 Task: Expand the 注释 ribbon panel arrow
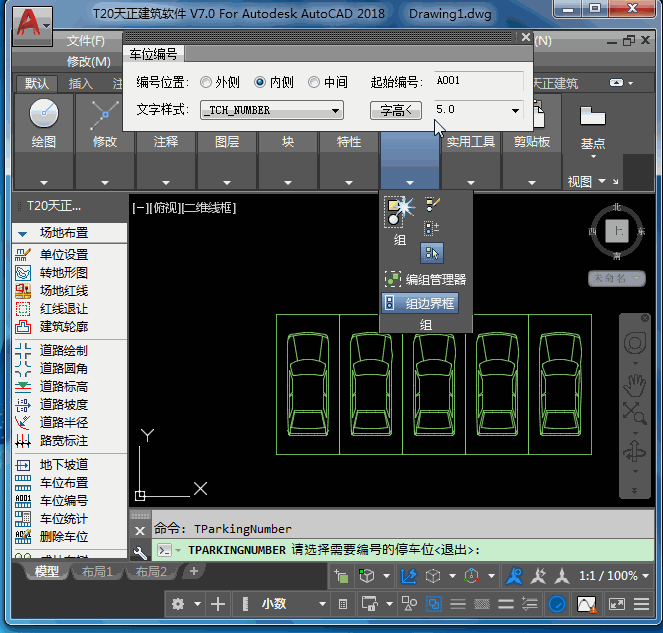click(x=166, y=183)
